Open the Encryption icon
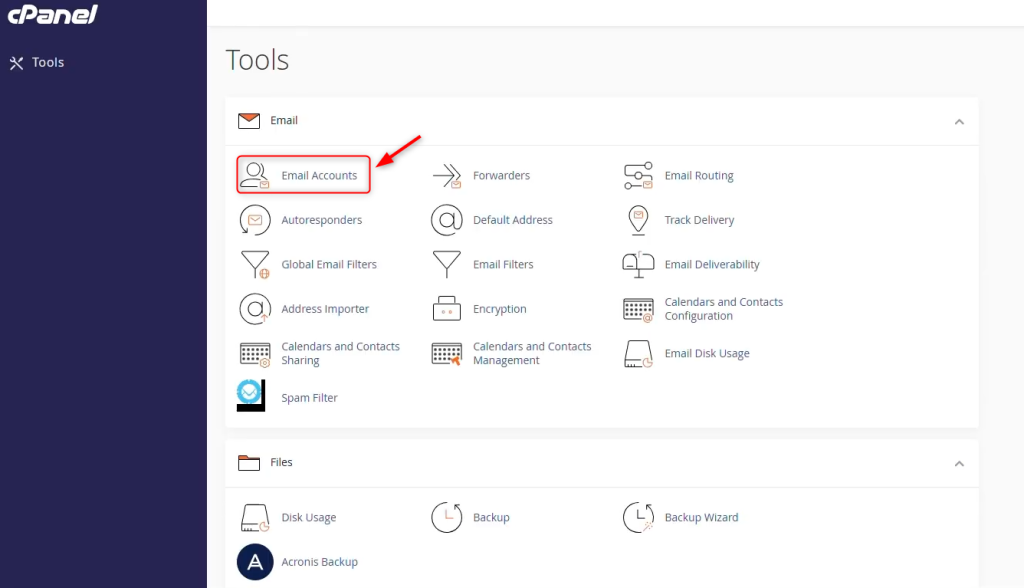Screen dimensions: 1024x588 pos(447,309)
